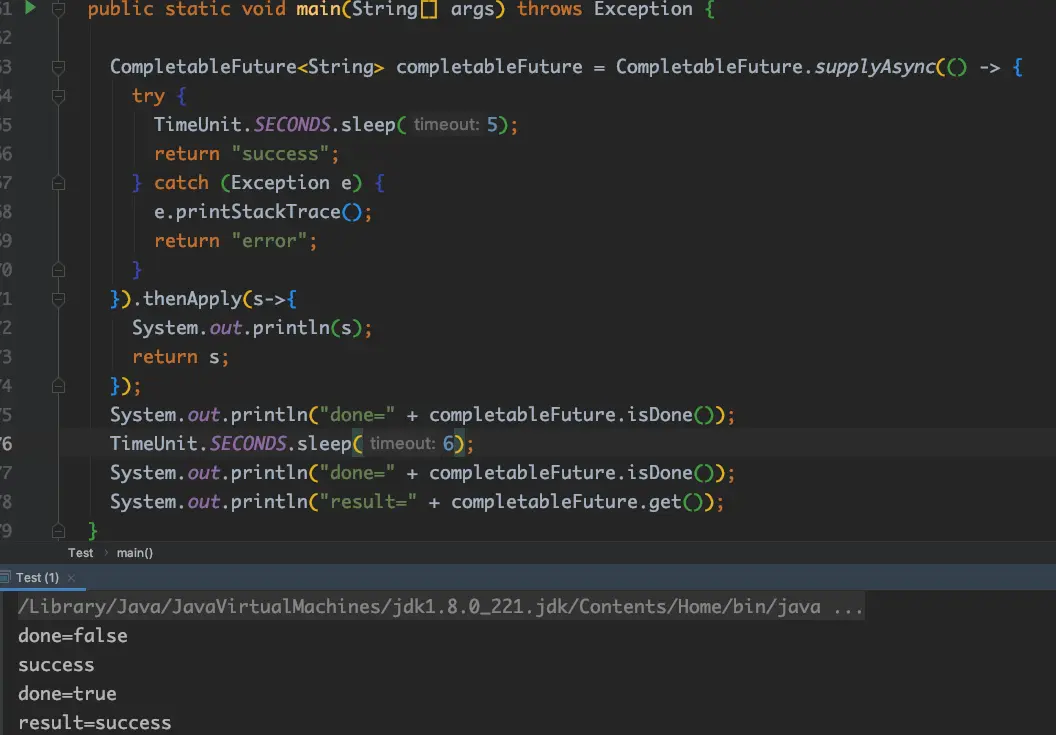Image resolution: width=1056 pixels, height=735 pixels.
Task: Run main method via green gutter arrow
Action: click(x=30, y=7)
